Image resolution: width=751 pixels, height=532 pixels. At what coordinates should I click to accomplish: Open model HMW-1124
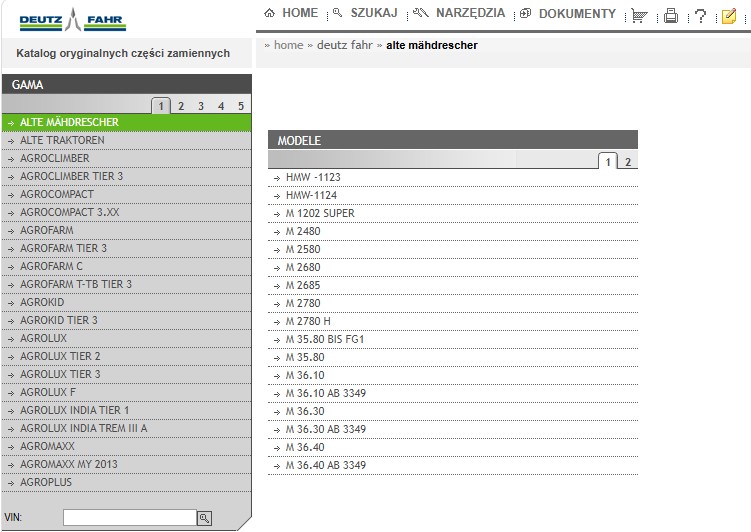tap(453, 195)
